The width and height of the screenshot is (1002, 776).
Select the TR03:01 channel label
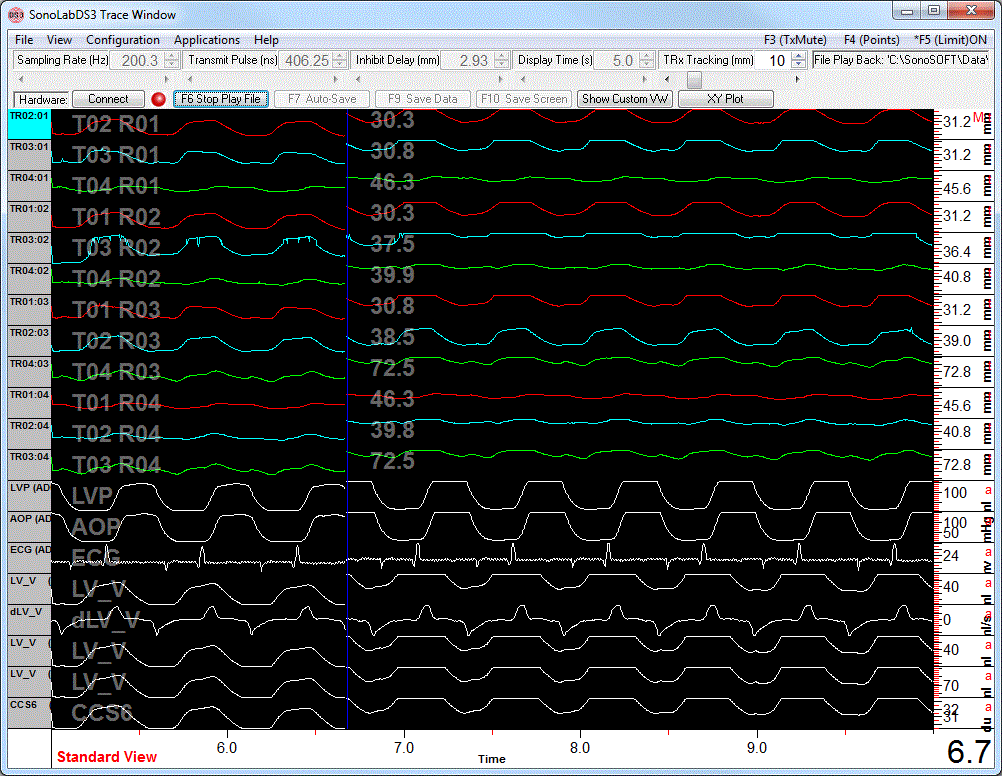[x=29, y=155]
